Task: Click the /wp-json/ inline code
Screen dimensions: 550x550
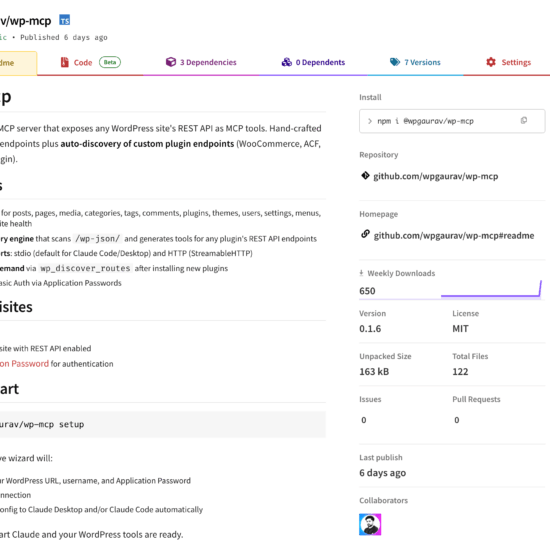Action: 97,239
